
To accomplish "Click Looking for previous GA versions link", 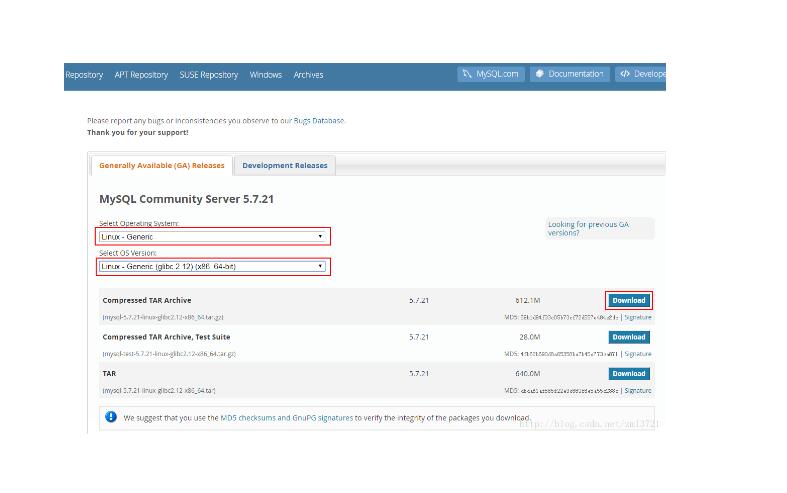I will (x=588, y=228).
